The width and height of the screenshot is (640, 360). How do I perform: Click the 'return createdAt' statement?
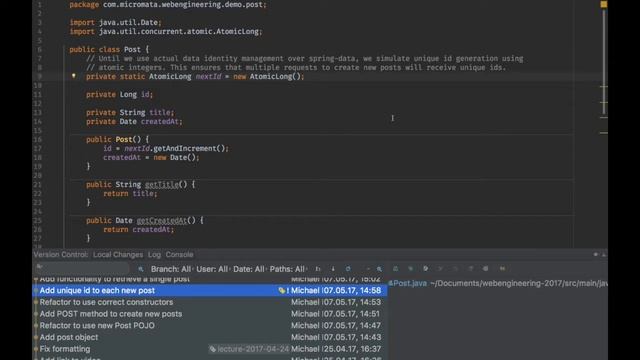point(139,229)
